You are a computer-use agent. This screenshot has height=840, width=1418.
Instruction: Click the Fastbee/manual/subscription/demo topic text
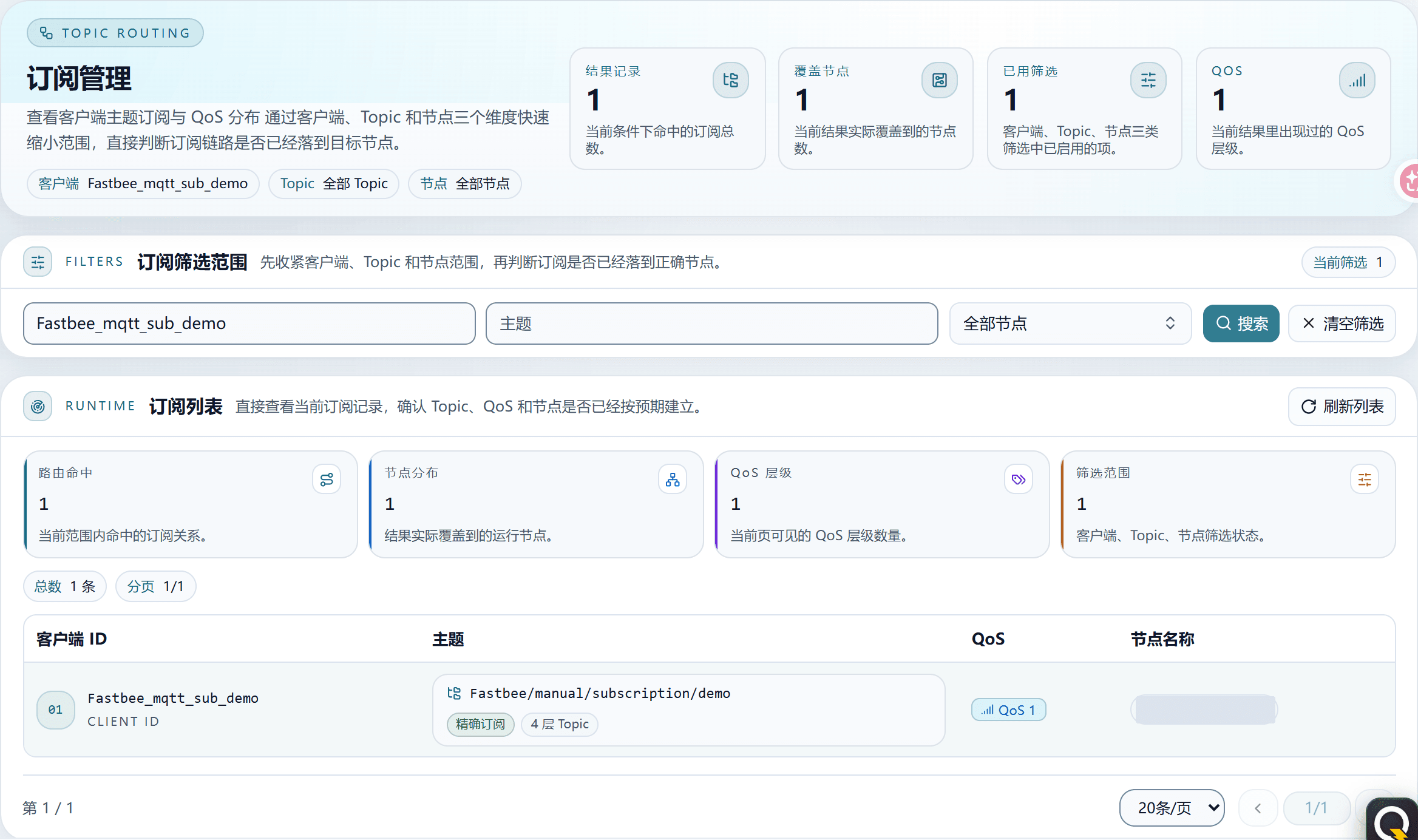pyautogui.click(x=600, y=693)
